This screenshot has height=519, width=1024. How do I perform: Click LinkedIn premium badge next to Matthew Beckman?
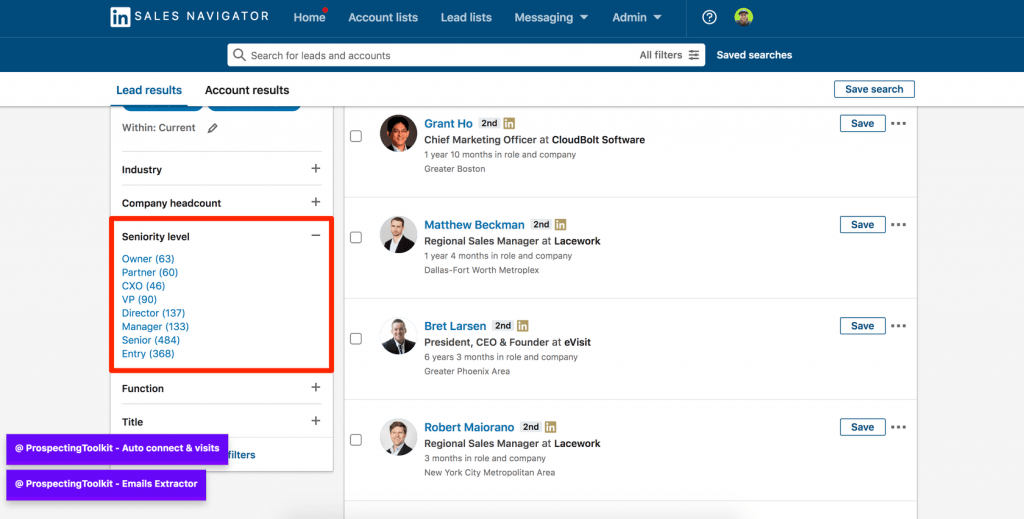560,225
